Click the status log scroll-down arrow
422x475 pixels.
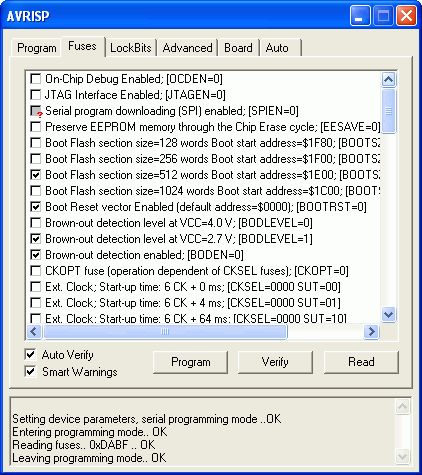pyautogui.click(x=402, y=456)
